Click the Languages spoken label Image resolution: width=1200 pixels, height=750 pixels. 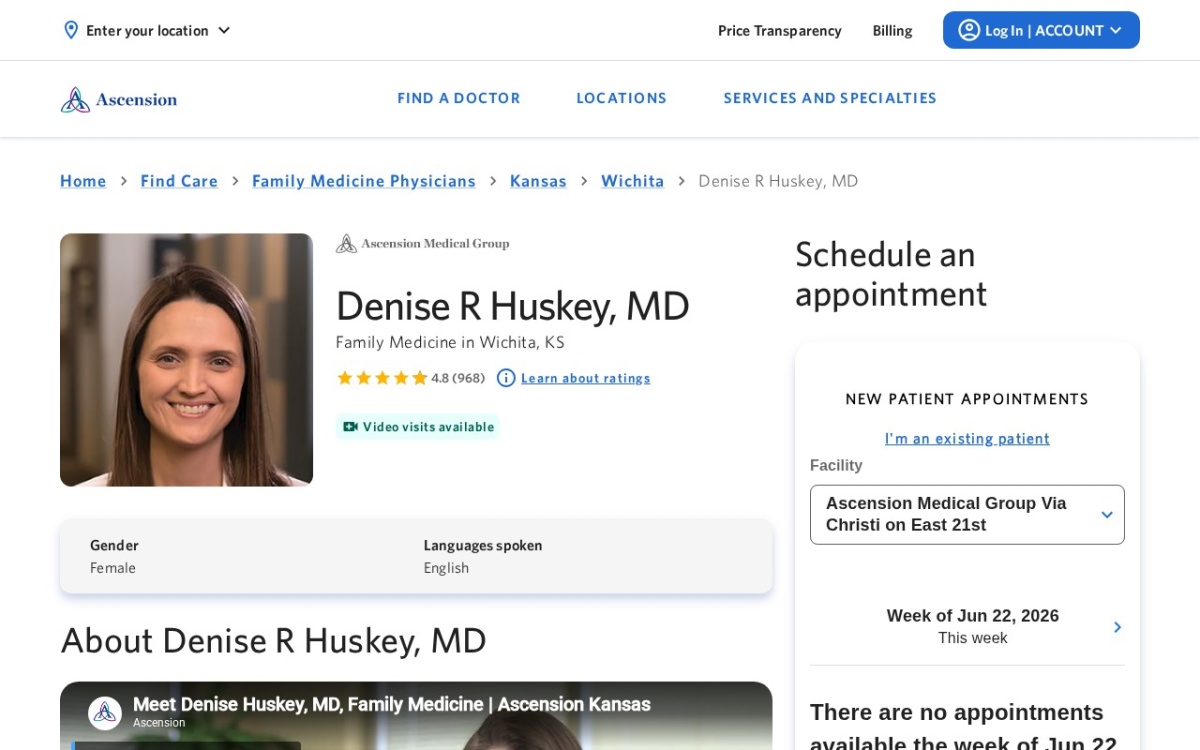click(x=483, y=545)
